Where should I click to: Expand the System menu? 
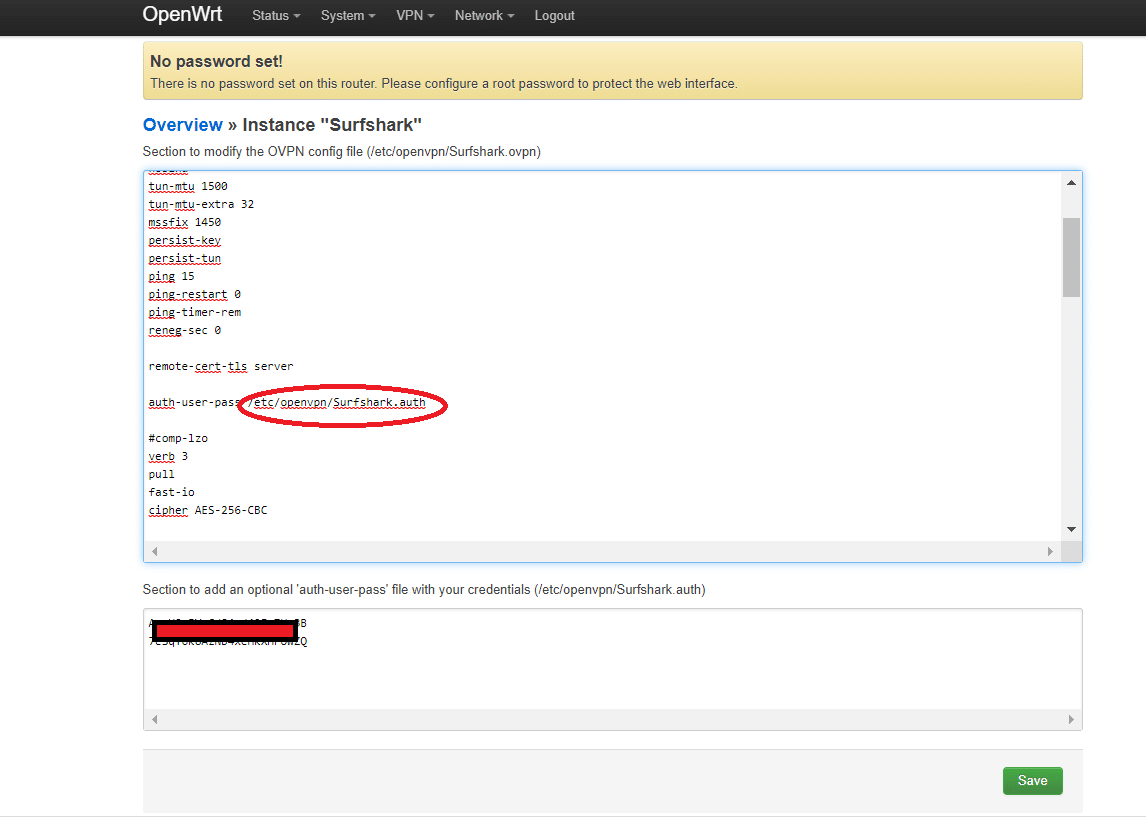click(347, 16)
